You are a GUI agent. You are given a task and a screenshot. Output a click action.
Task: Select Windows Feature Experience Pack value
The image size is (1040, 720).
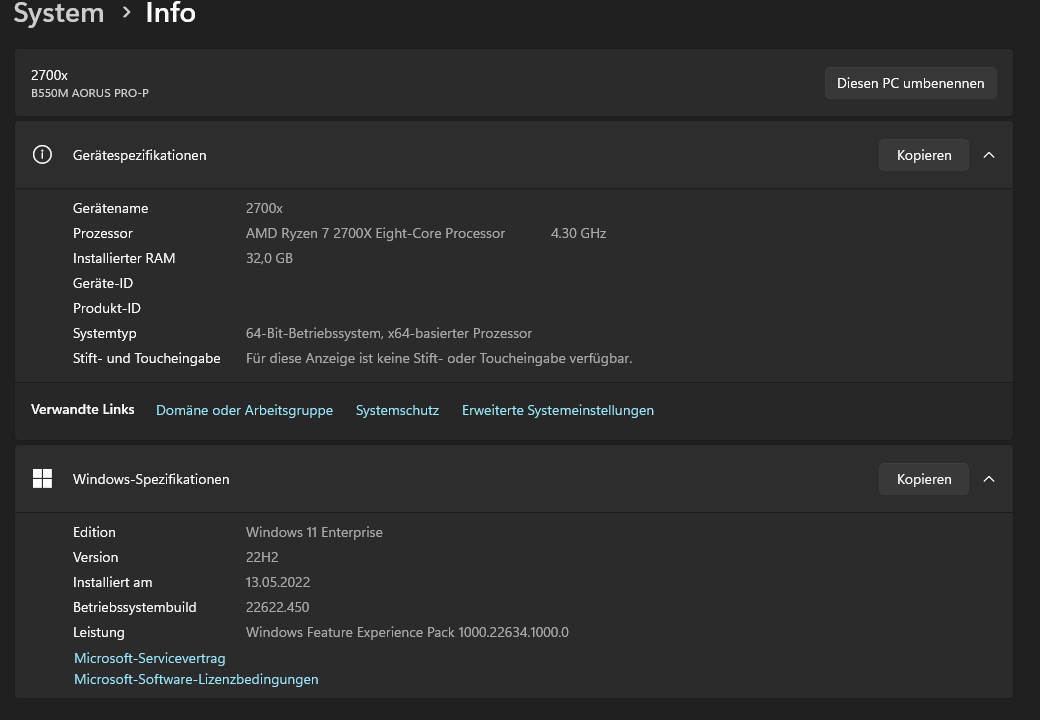point(407,632)
